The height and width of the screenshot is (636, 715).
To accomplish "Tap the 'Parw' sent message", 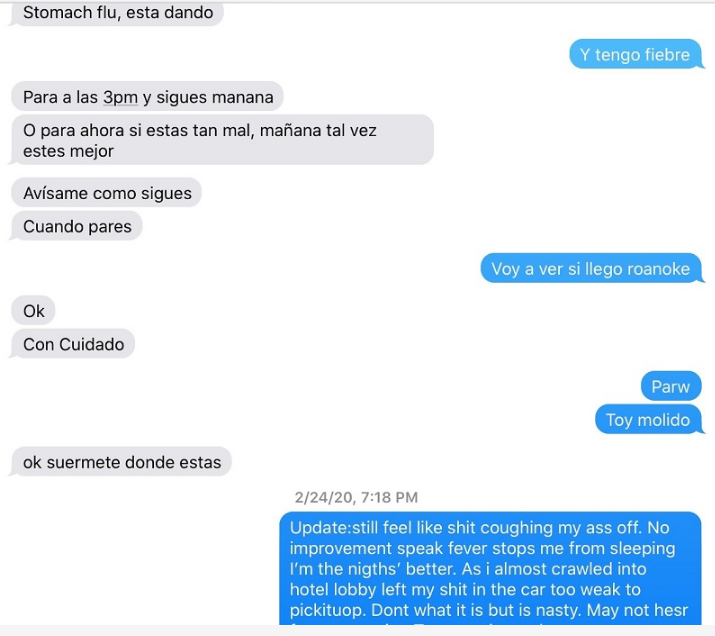I will point(671,387).
